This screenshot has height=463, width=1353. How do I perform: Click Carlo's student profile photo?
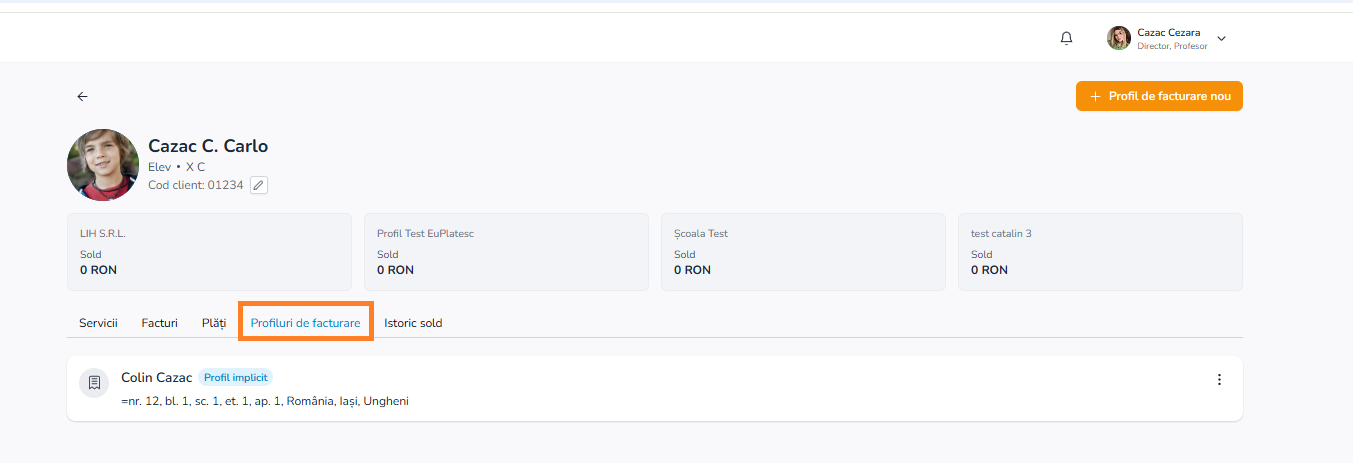tap(103, 165)
